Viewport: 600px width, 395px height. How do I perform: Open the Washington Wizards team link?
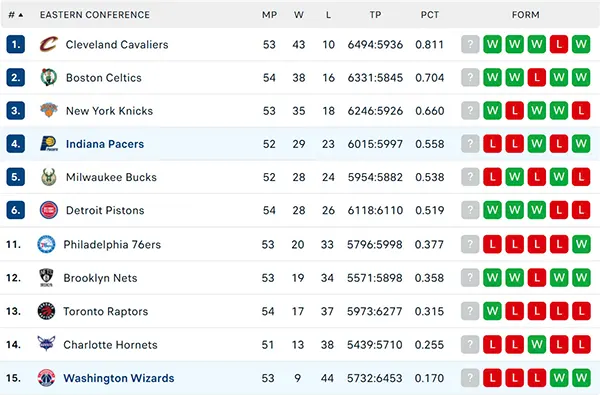tap(119, 378)
